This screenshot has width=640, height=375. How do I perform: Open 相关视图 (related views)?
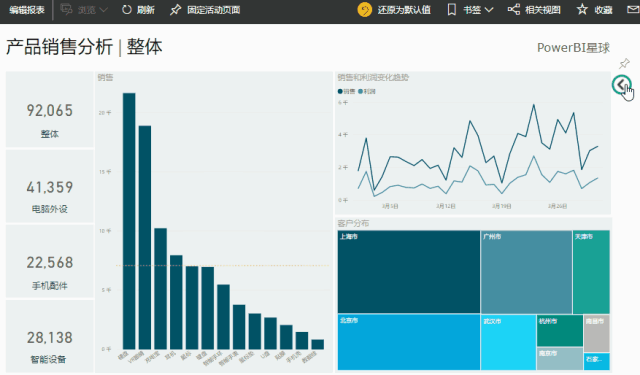pos(534,10)
